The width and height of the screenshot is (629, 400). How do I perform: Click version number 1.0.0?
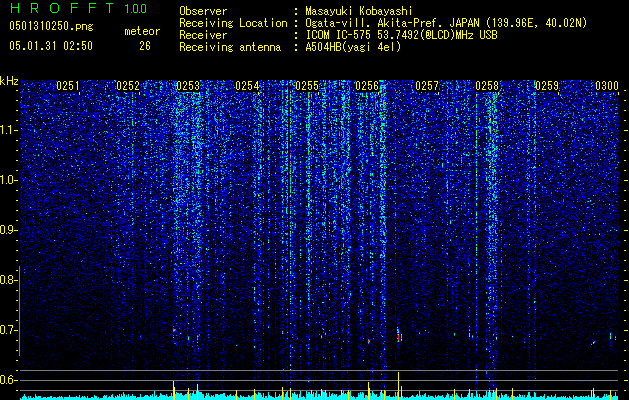coord(136,9)
